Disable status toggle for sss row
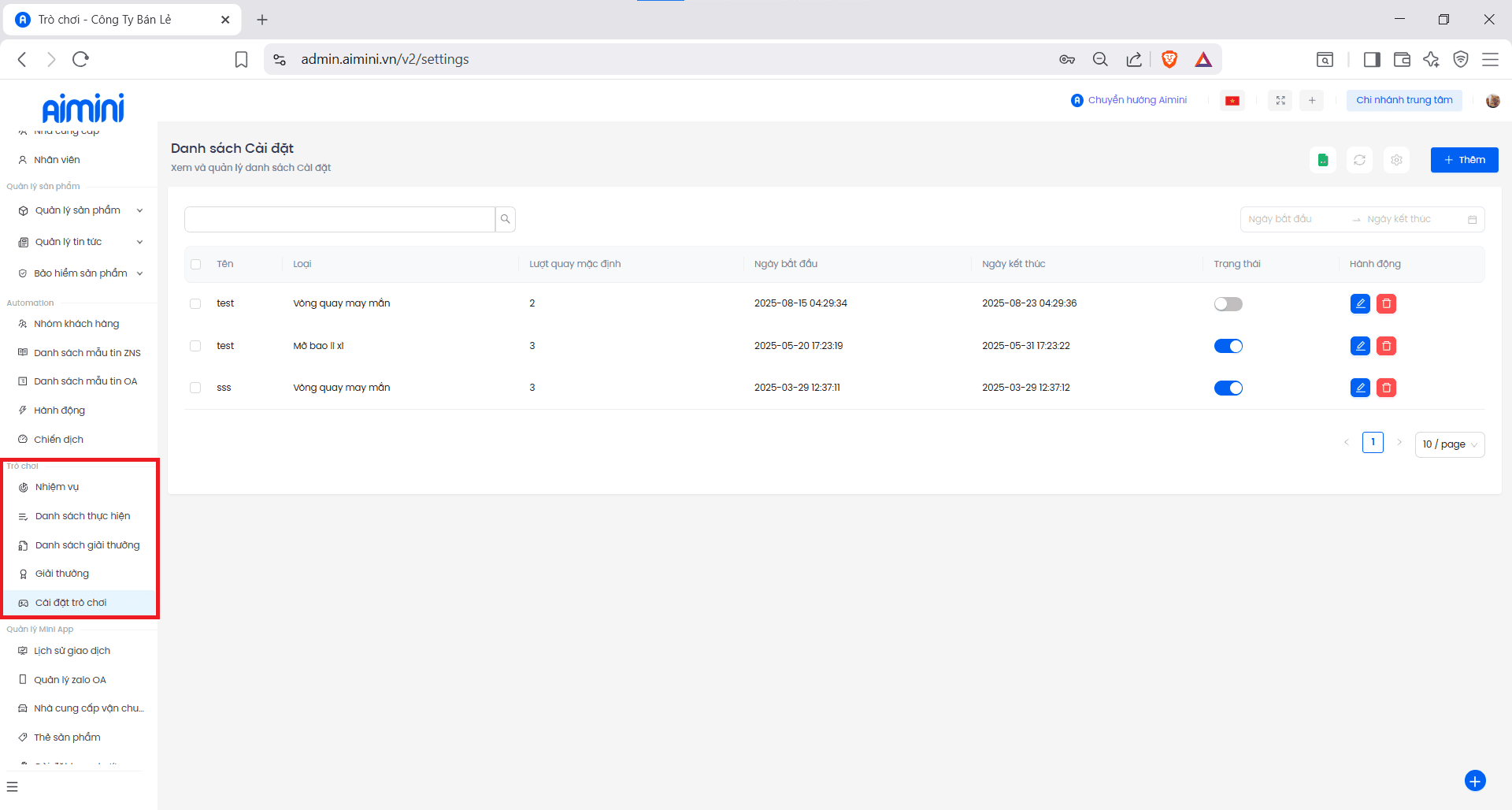The image size is (1512, 810). coord(1228,388)
